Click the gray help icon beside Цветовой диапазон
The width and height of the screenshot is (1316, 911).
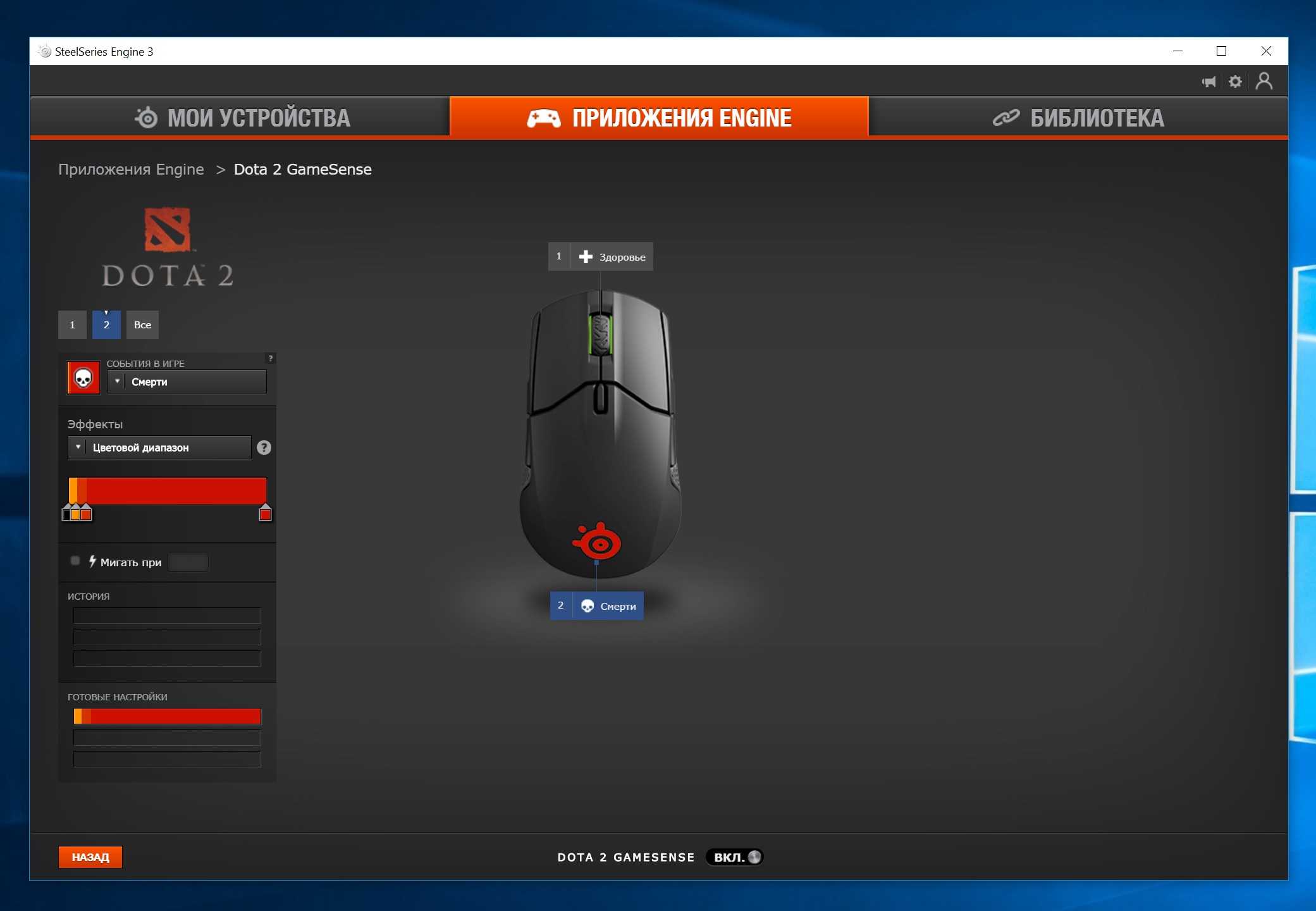[264, 447]
